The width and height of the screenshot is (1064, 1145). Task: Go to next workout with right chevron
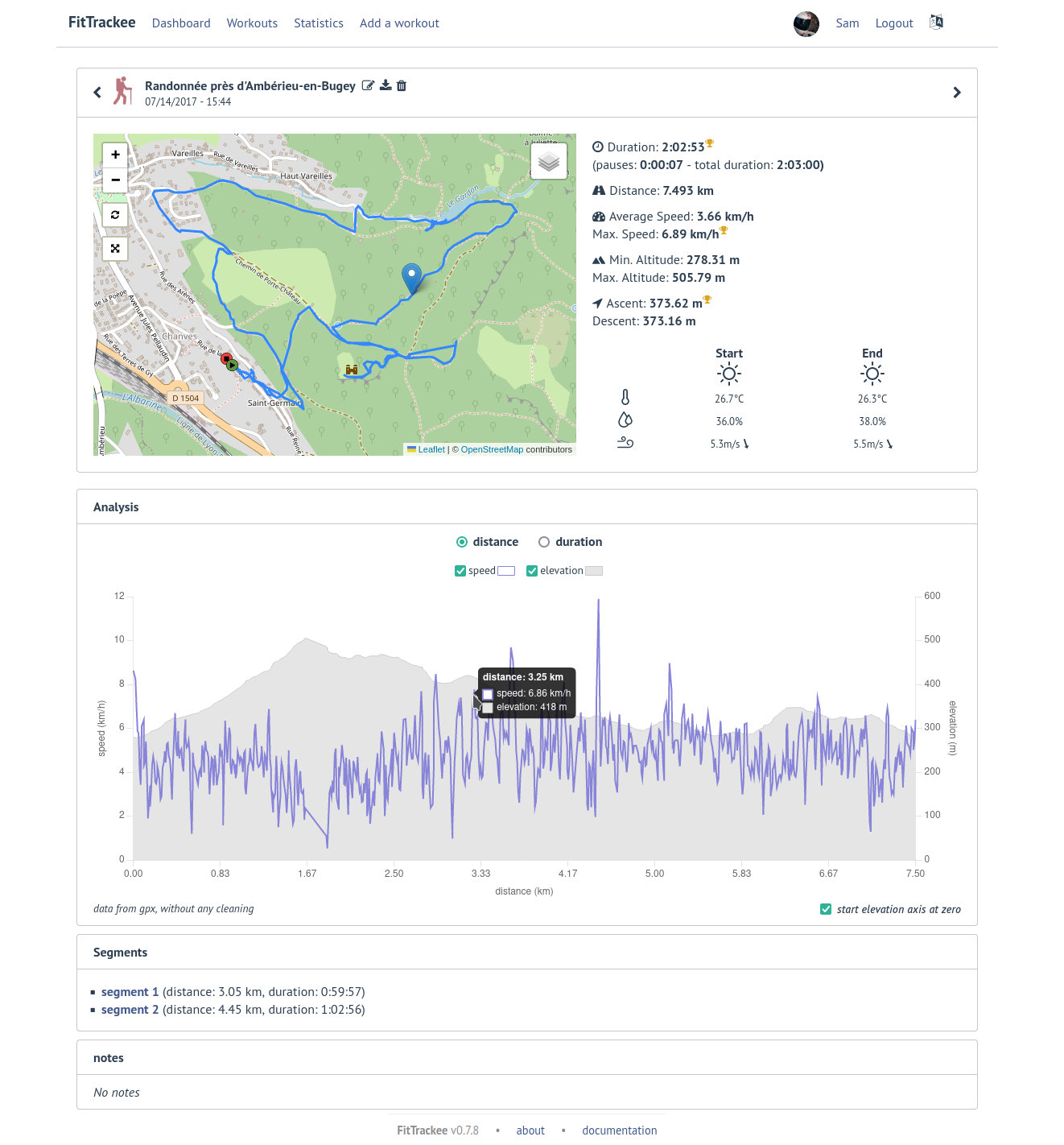point(957,93)
